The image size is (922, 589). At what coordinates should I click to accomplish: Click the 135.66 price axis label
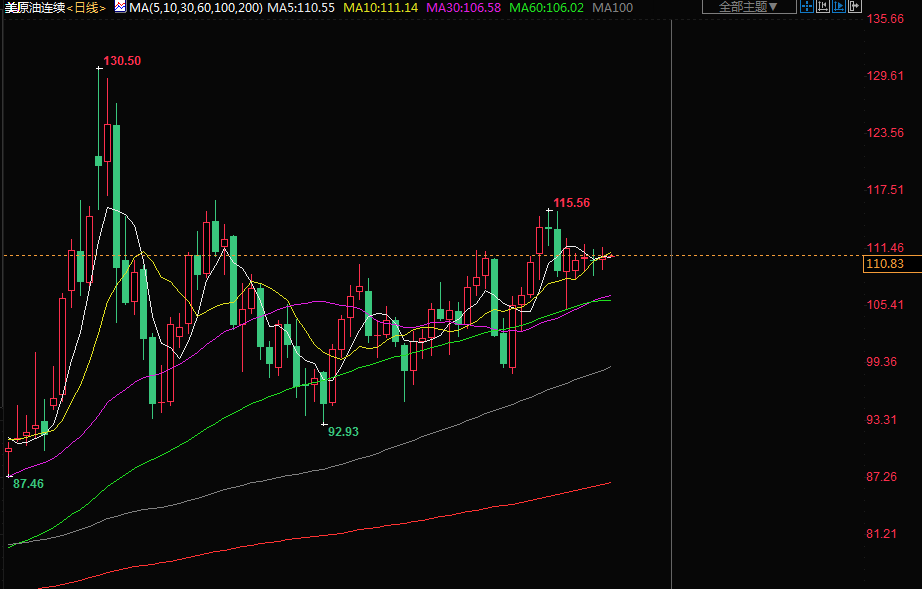pyautogui.click(x=885, y=19)
